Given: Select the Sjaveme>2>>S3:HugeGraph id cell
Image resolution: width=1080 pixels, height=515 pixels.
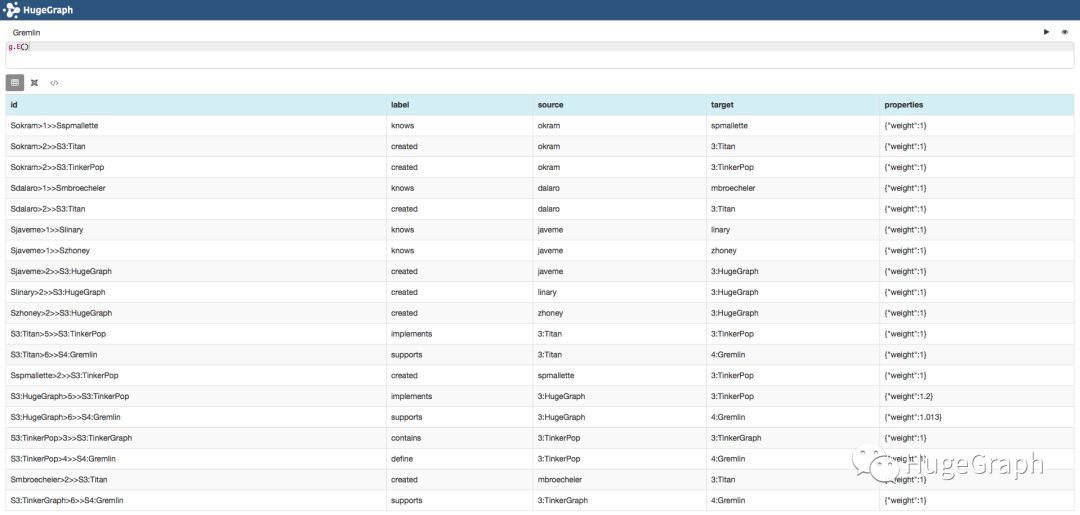Looking at the screenshot, I should 196,271.
